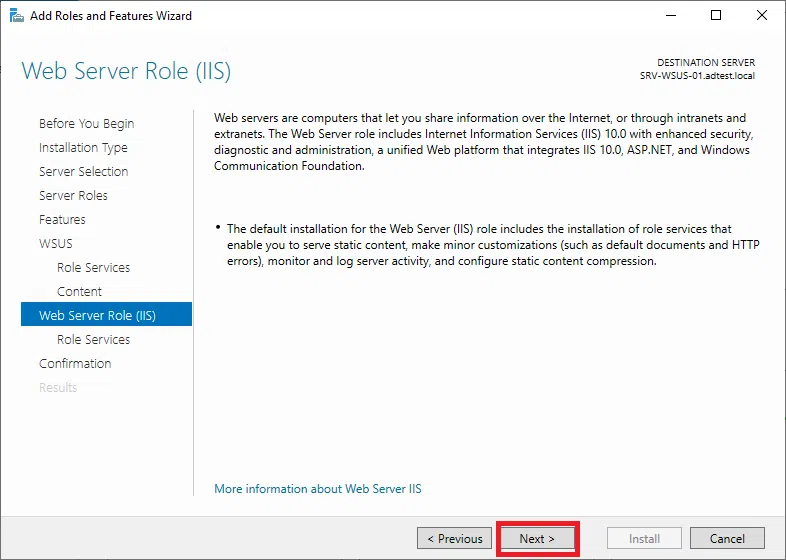Go to the Before You Begin step
Viewport: 786px width, 560px height.
click(86, 124)
